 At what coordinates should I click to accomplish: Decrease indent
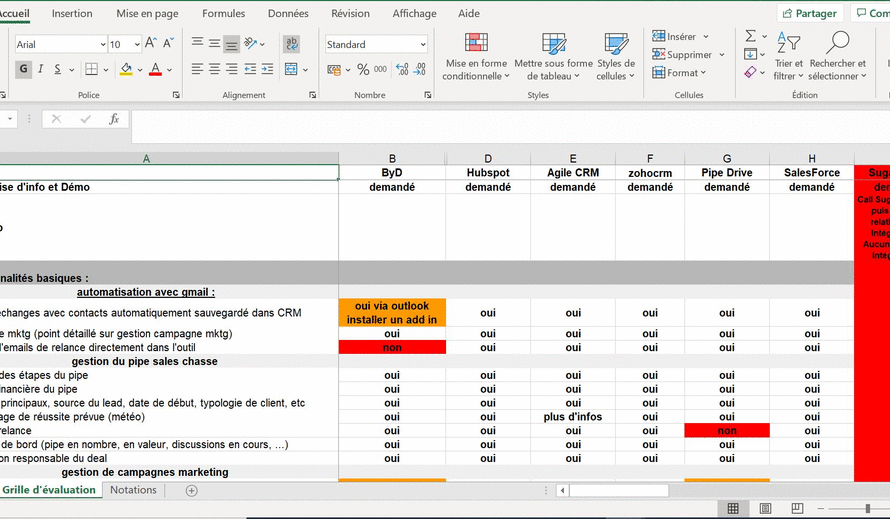(250, 69)
